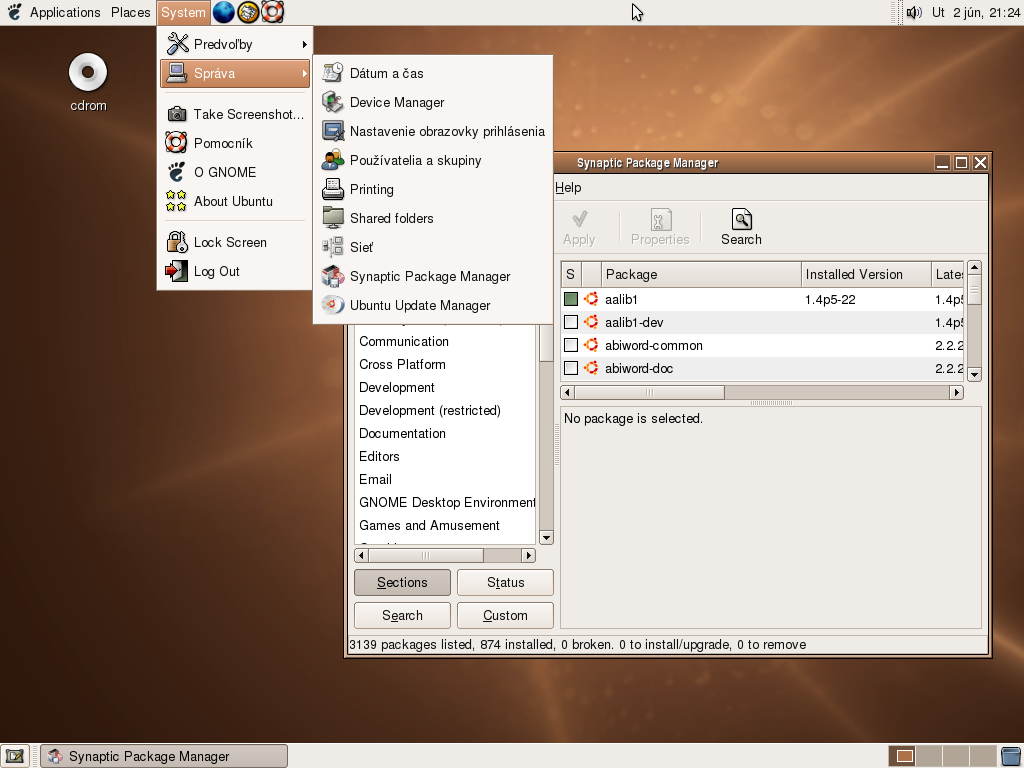Screen dimensions: 1024x768
Task: Select the Email section
Action: coord(445,479)
